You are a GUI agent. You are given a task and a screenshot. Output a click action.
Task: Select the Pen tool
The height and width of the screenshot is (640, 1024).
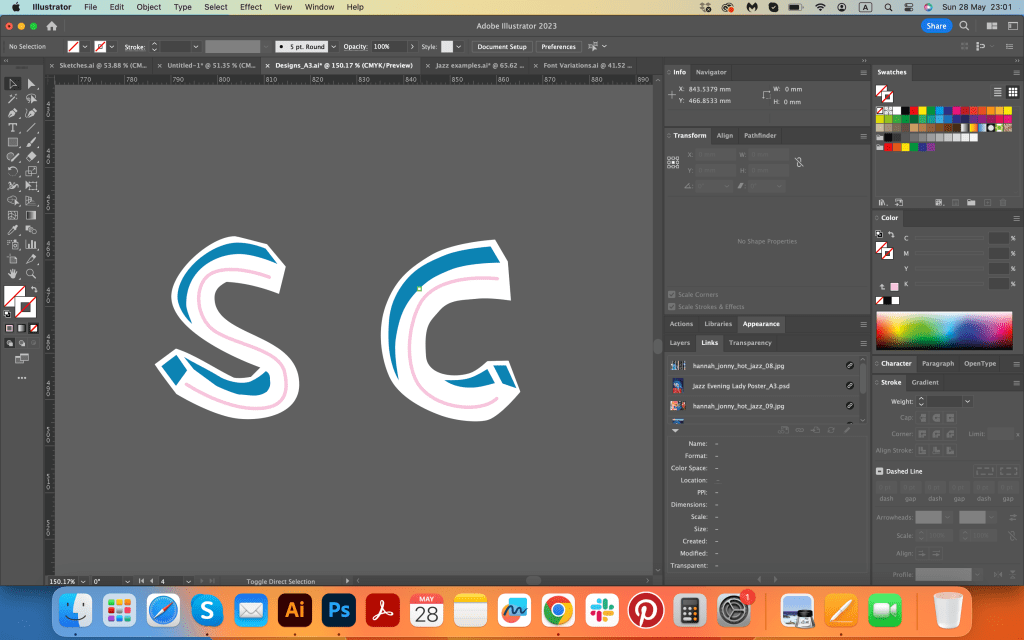[x=13, y=113]
